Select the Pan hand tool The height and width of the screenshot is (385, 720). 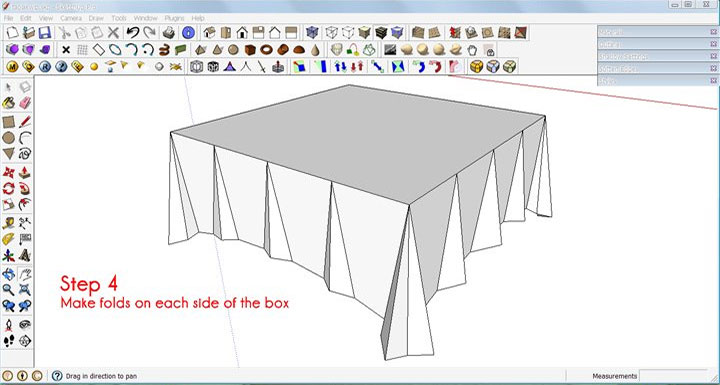coord(25,274)
